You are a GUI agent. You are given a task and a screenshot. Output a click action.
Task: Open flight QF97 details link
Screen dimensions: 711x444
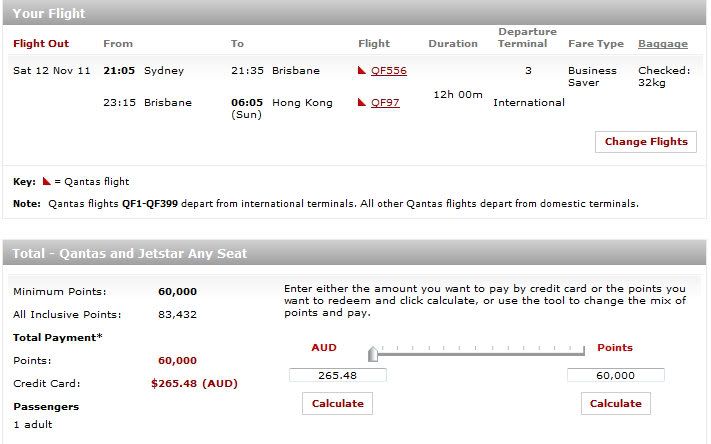[x=385, y=102]
